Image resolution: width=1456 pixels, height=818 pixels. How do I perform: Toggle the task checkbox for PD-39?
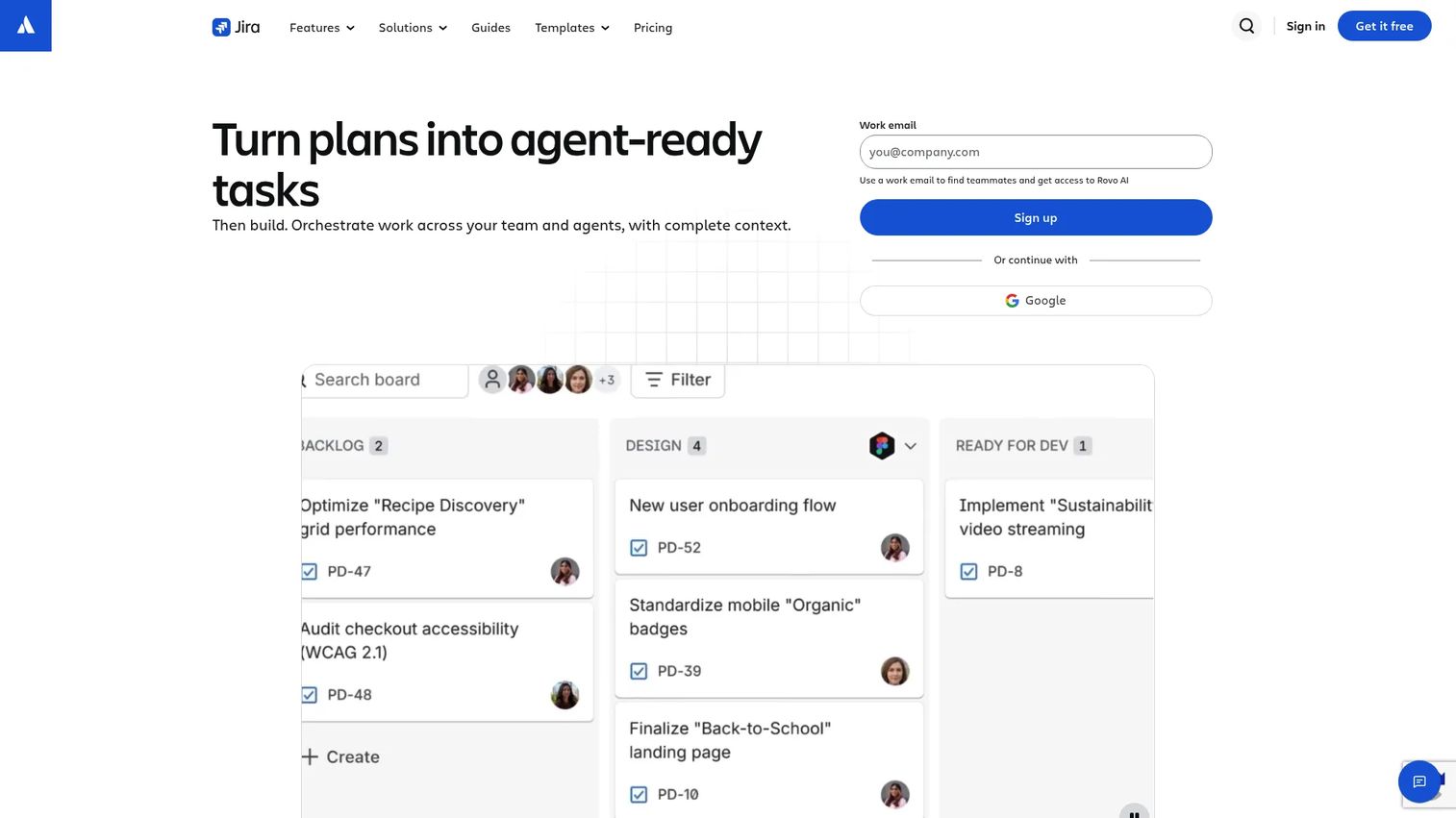[639, 671]
